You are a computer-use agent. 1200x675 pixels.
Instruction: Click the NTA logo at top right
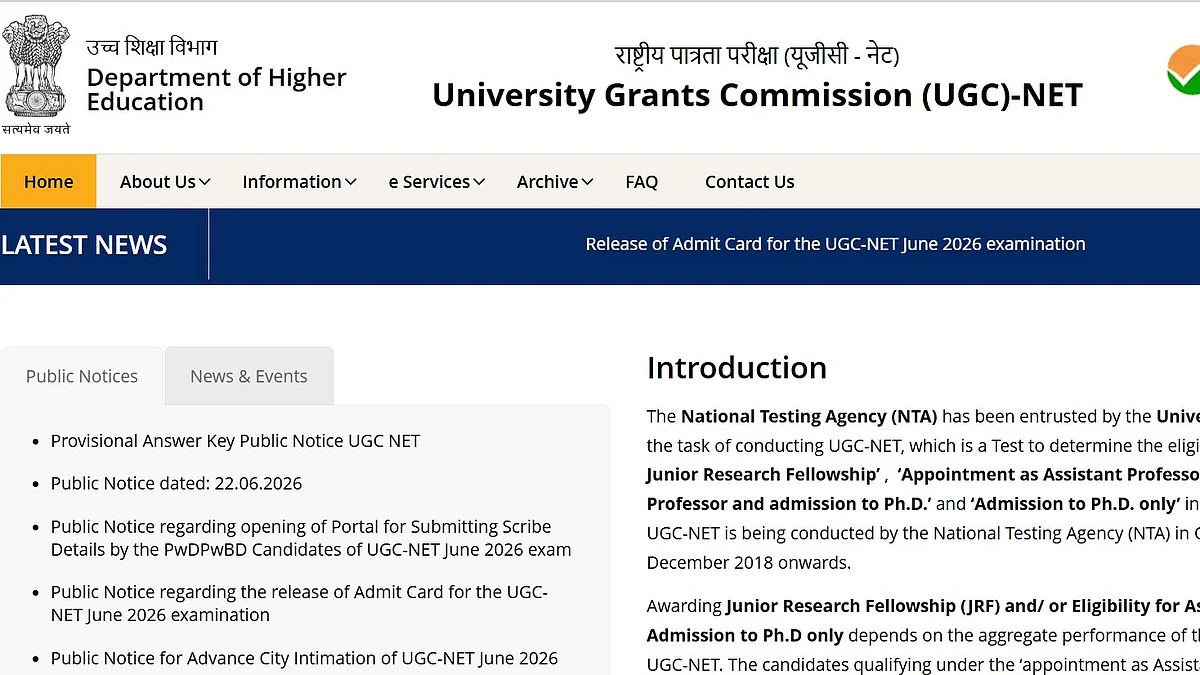tap(1183, 70)
